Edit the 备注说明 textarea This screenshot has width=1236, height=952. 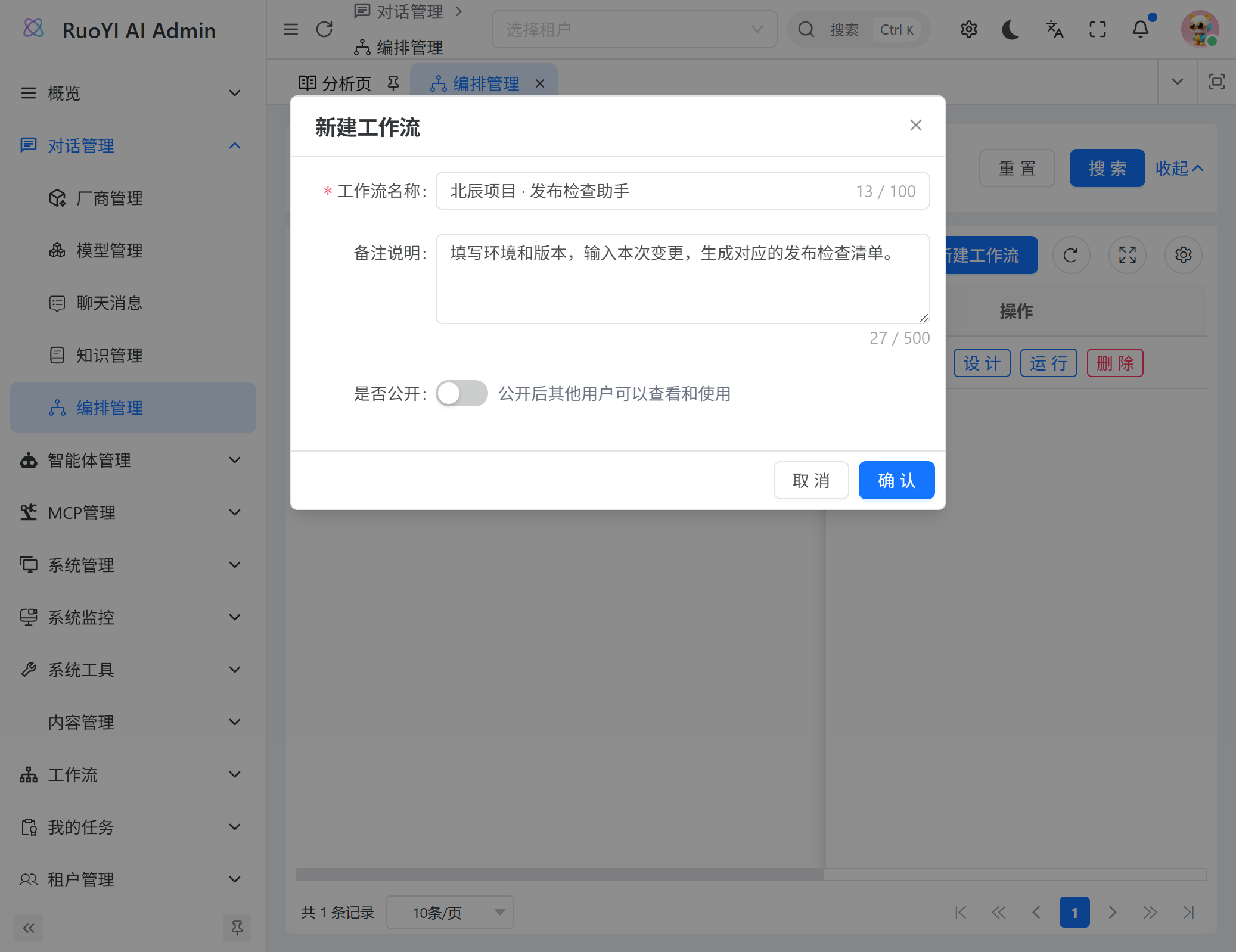(x=682, y=279)
